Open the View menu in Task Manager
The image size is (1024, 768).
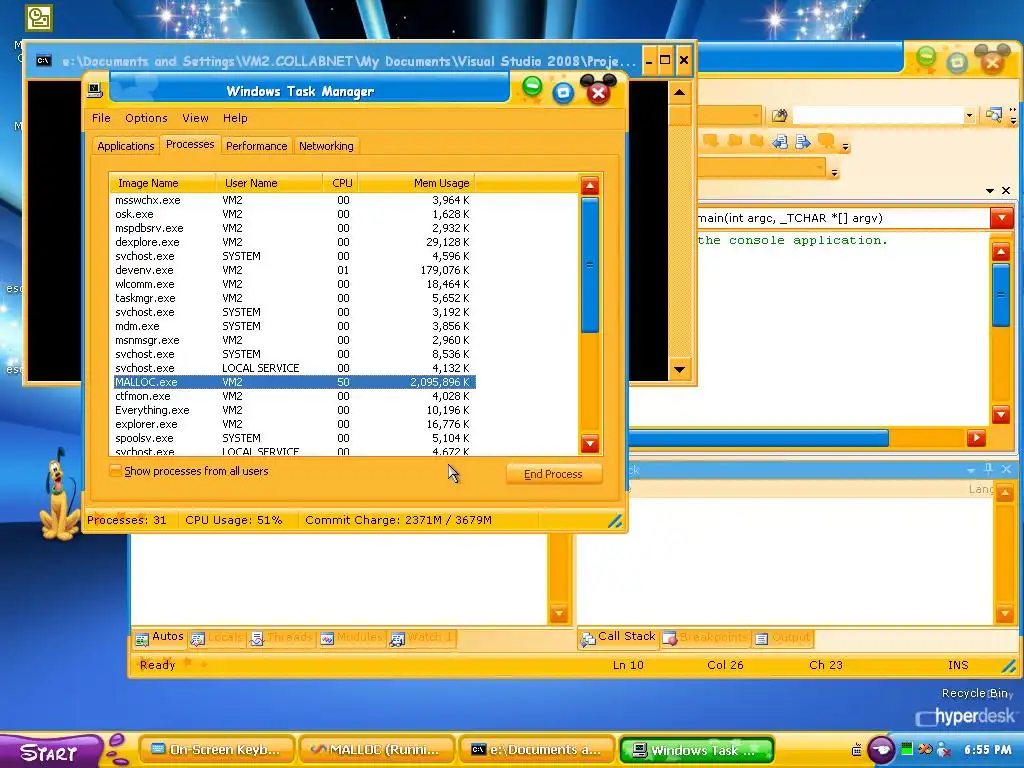[195, 118]
